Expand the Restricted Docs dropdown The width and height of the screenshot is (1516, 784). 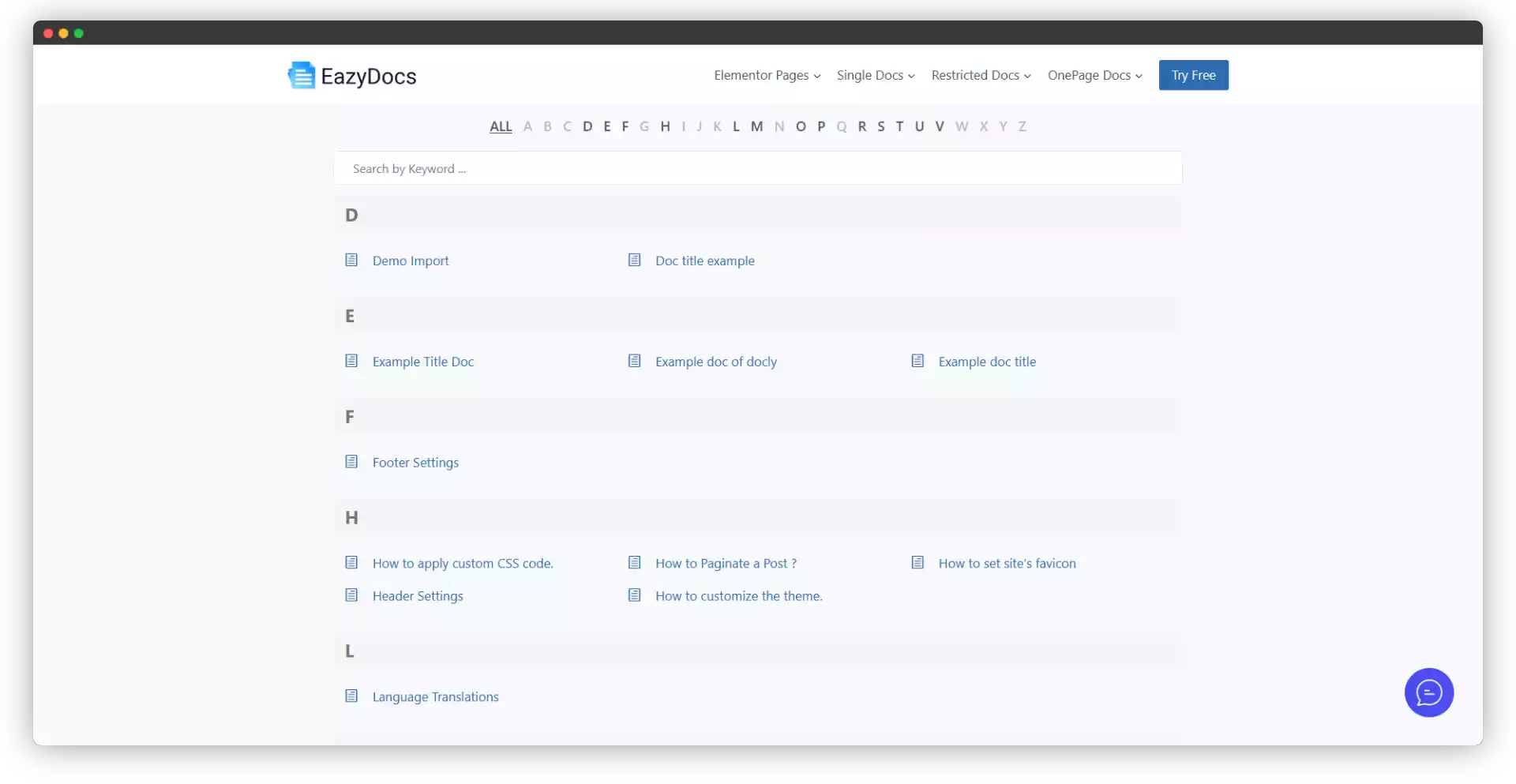980,75
